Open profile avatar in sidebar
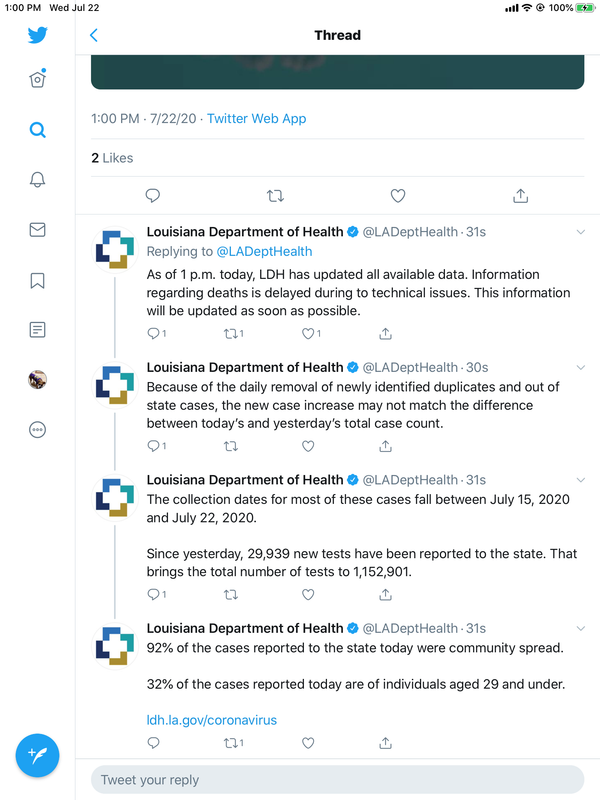The height and width of the screenshot is (800, 600). (x=38, y=380)
